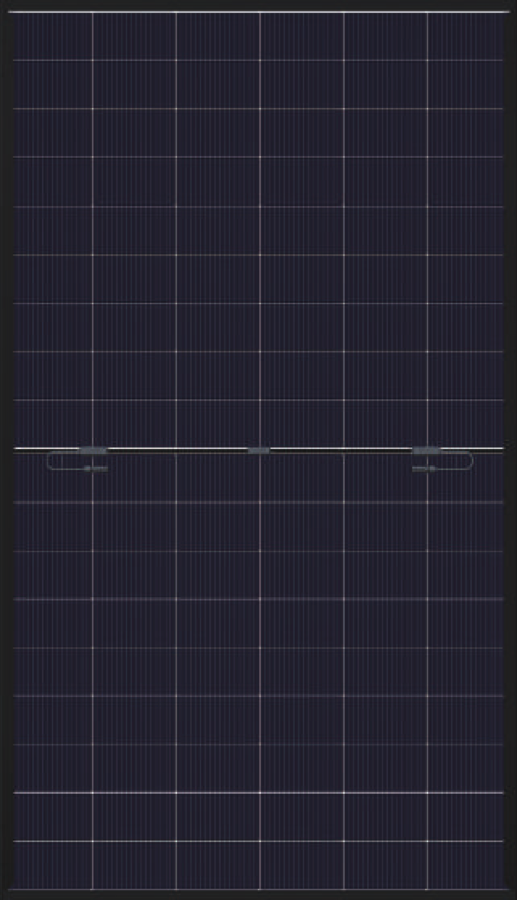Click the center junction box on the divider
This screenshot has height=900, width=517.
[x=259, y=451]
